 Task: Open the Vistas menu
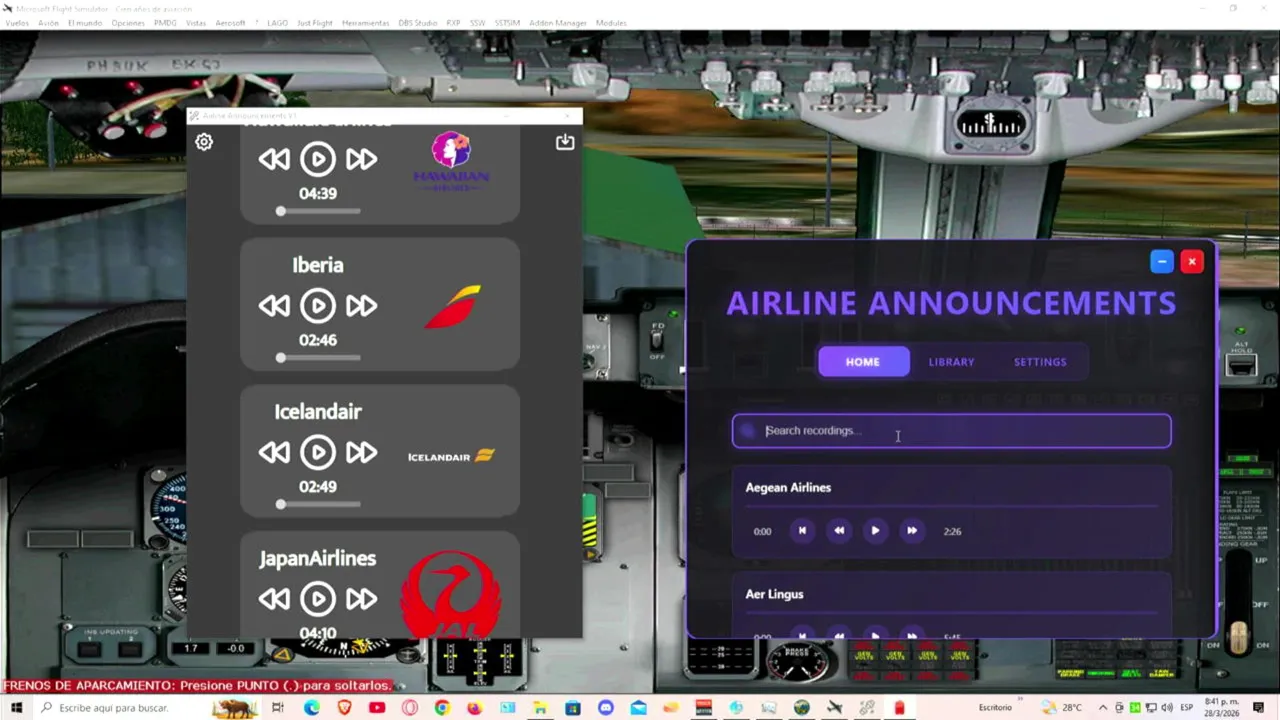196,23
